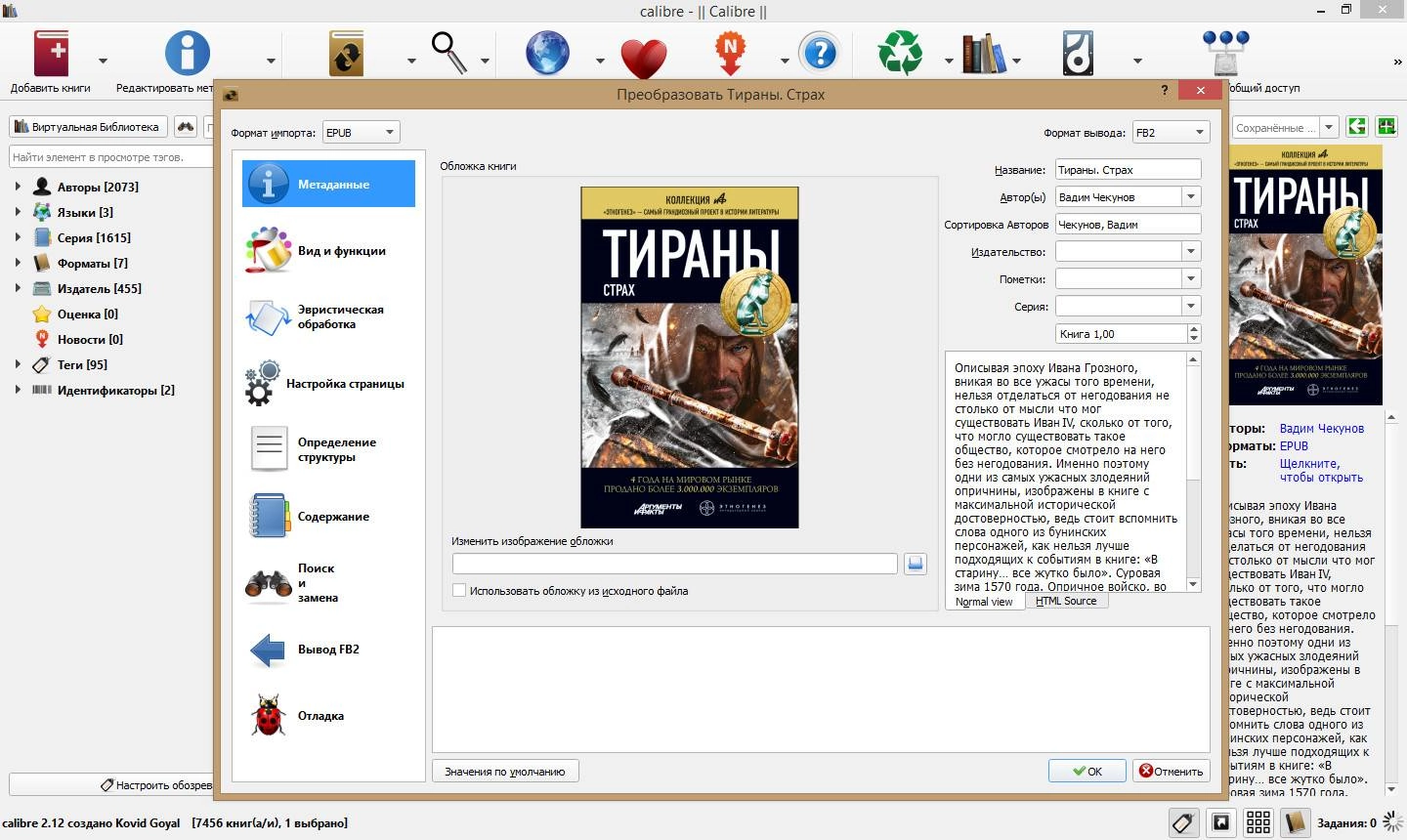Click the Get books globe icon

pyautogui.click(x=547, y=53)
